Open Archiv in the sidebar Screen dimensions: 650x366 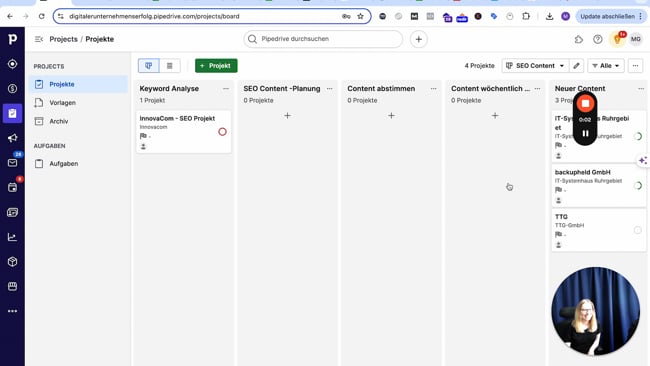(79, 121)
